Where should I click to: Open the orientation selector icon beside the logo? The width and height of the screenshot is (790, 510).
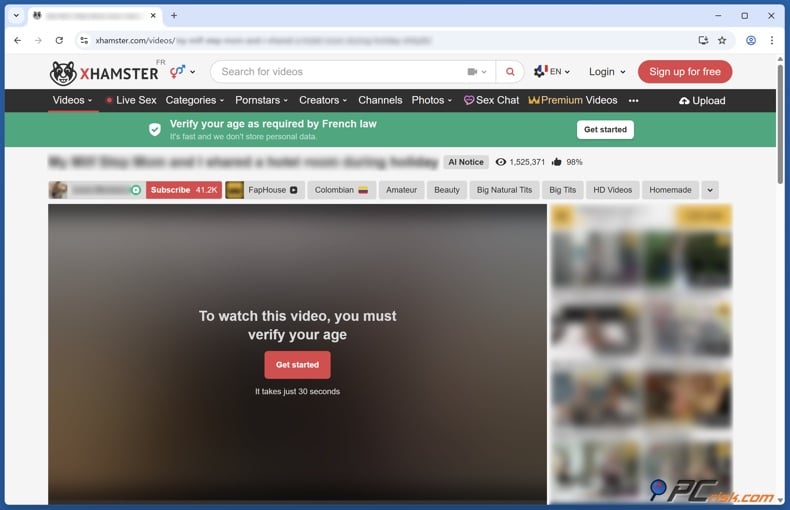(182, 72)
